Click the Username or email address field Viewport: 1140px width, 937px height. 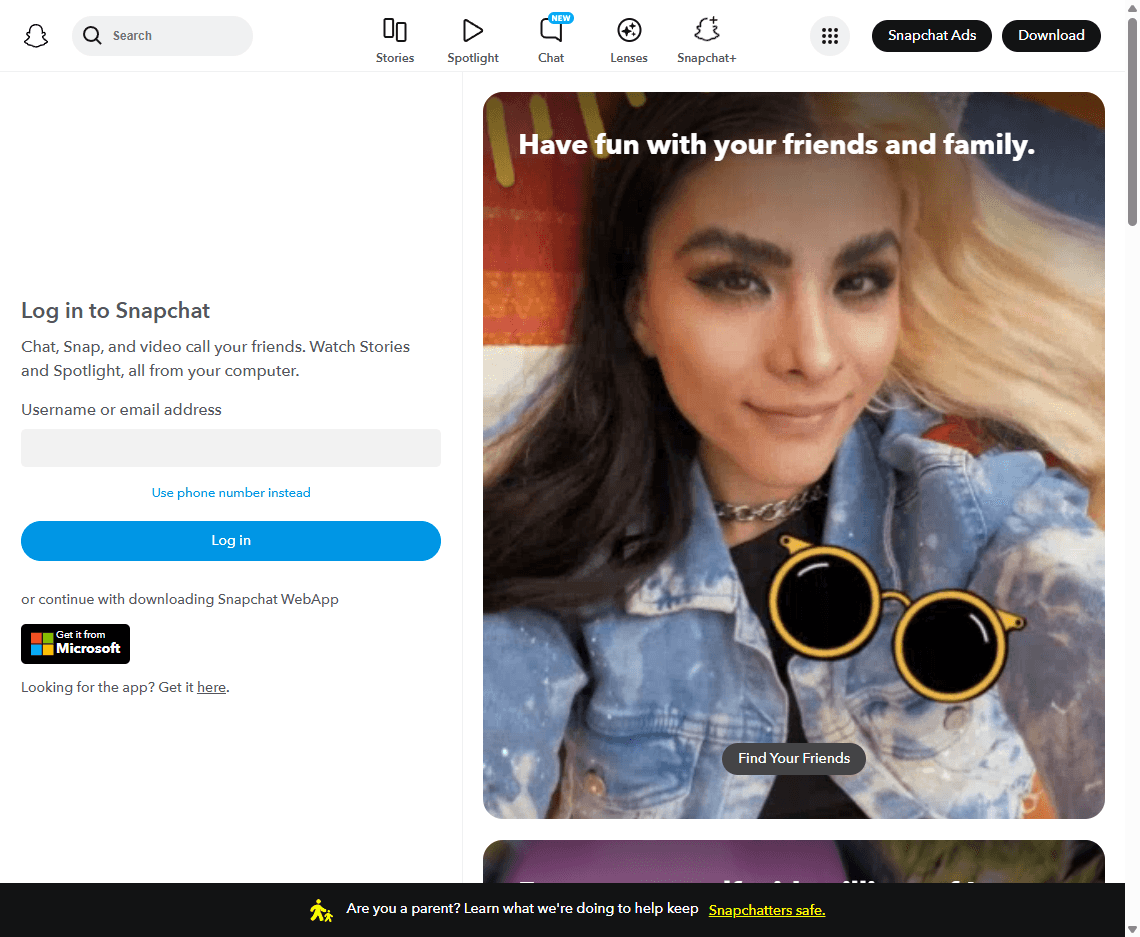[230, 448]
